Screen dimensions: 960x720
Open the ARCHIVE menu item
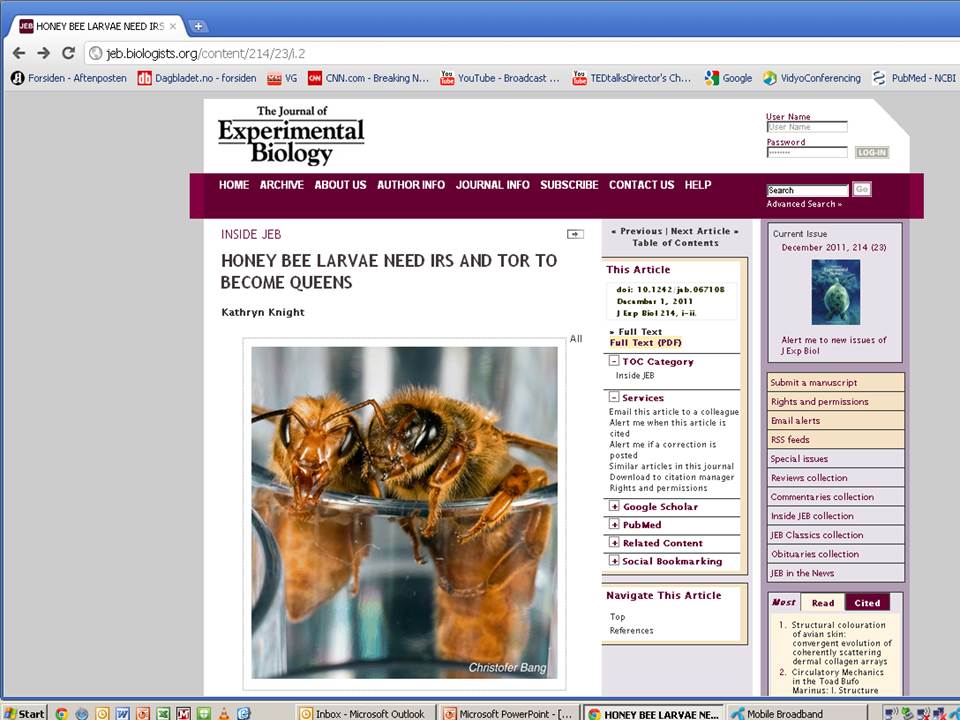(281, 185)
